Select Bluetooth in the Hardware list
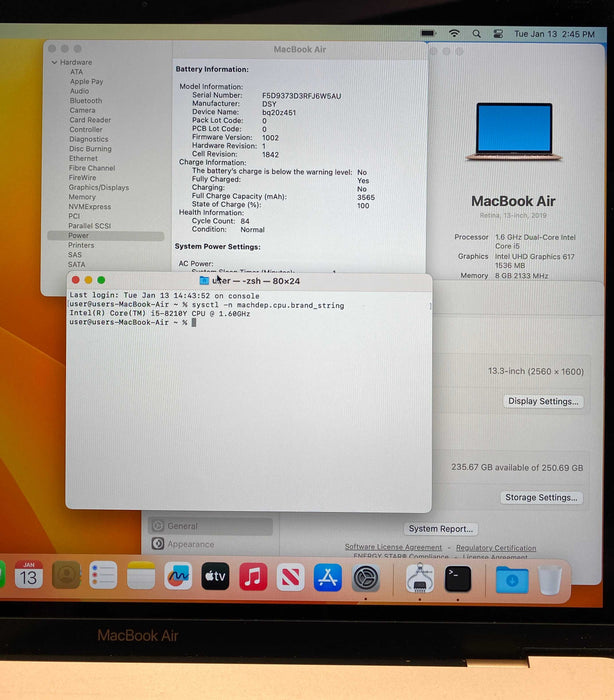The image size is (614, 700). point(86,101)
